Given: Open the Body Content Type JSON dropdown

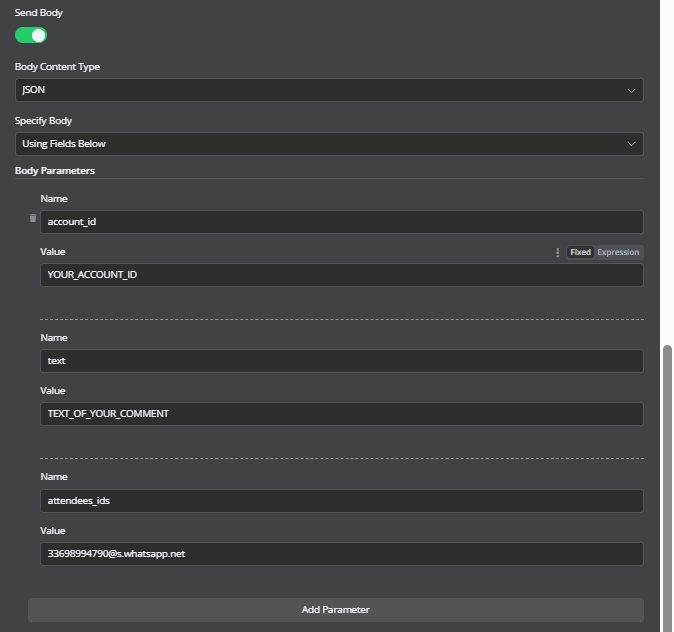Looking at the screenshot, I should pos(329,90).
